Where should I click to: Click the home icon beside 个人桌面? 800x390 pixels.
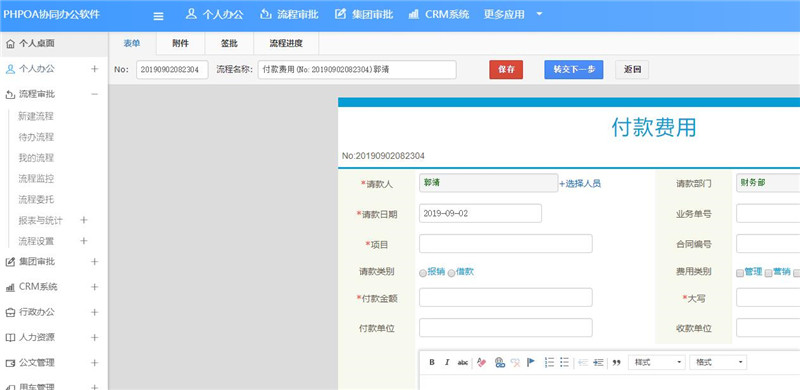tap(10, 44)
